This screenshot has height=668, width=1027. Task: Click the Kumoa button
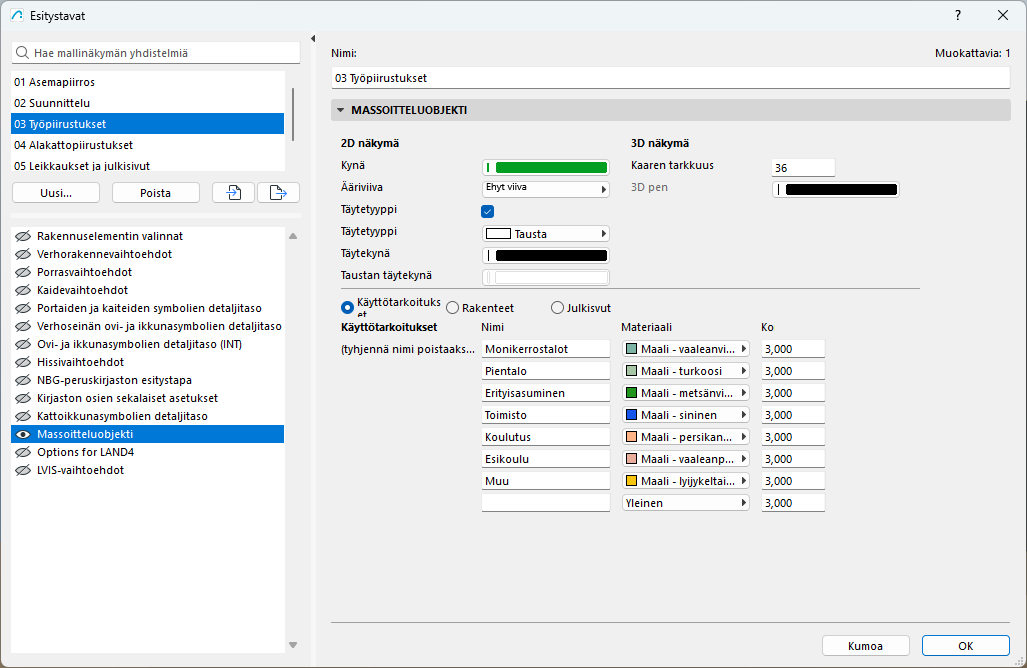click(x=865, y=646)
